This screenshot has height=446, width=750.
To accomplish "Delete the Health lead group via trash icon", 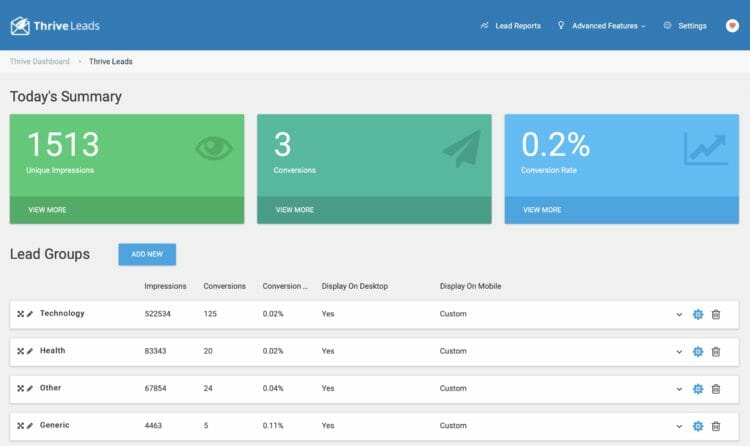I will point(716,352).
